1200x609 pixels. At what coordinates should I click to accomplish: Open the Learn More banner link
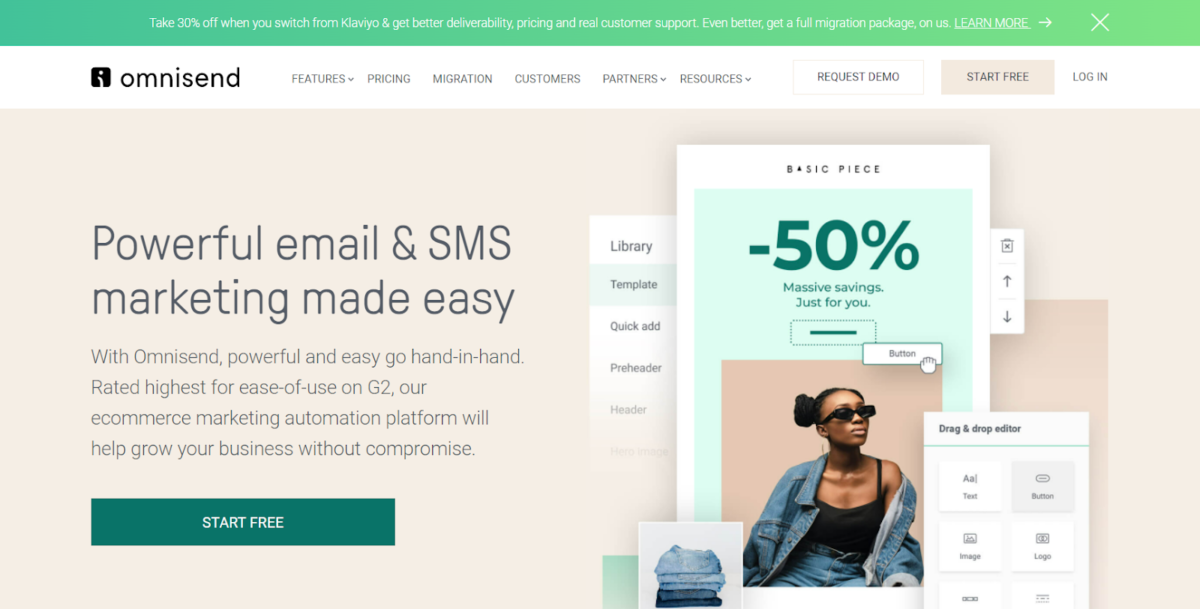991,22
